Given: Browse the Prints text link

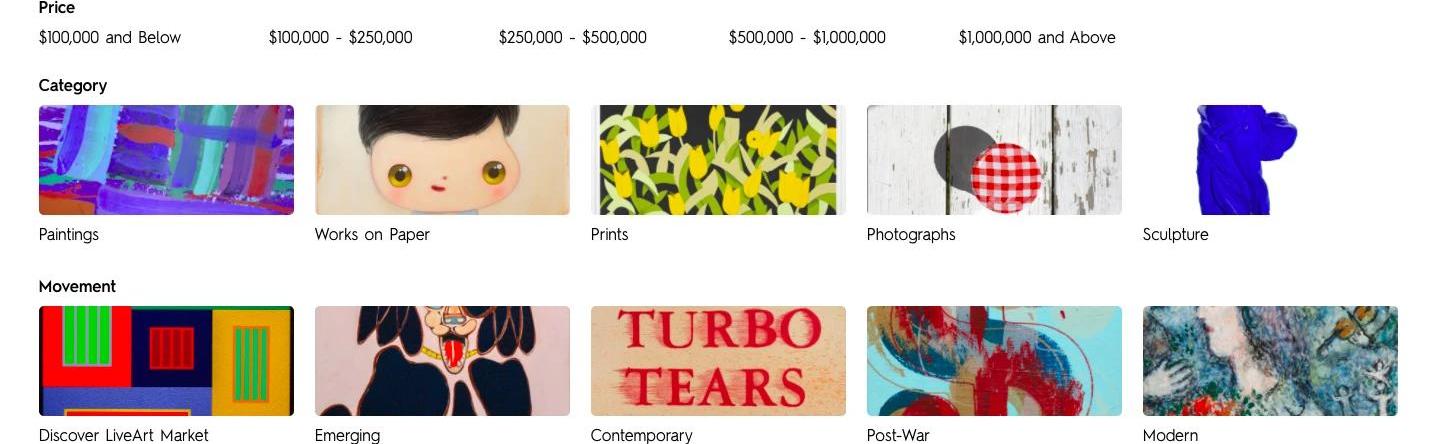Looking at the screenshot, I should 610,235.
